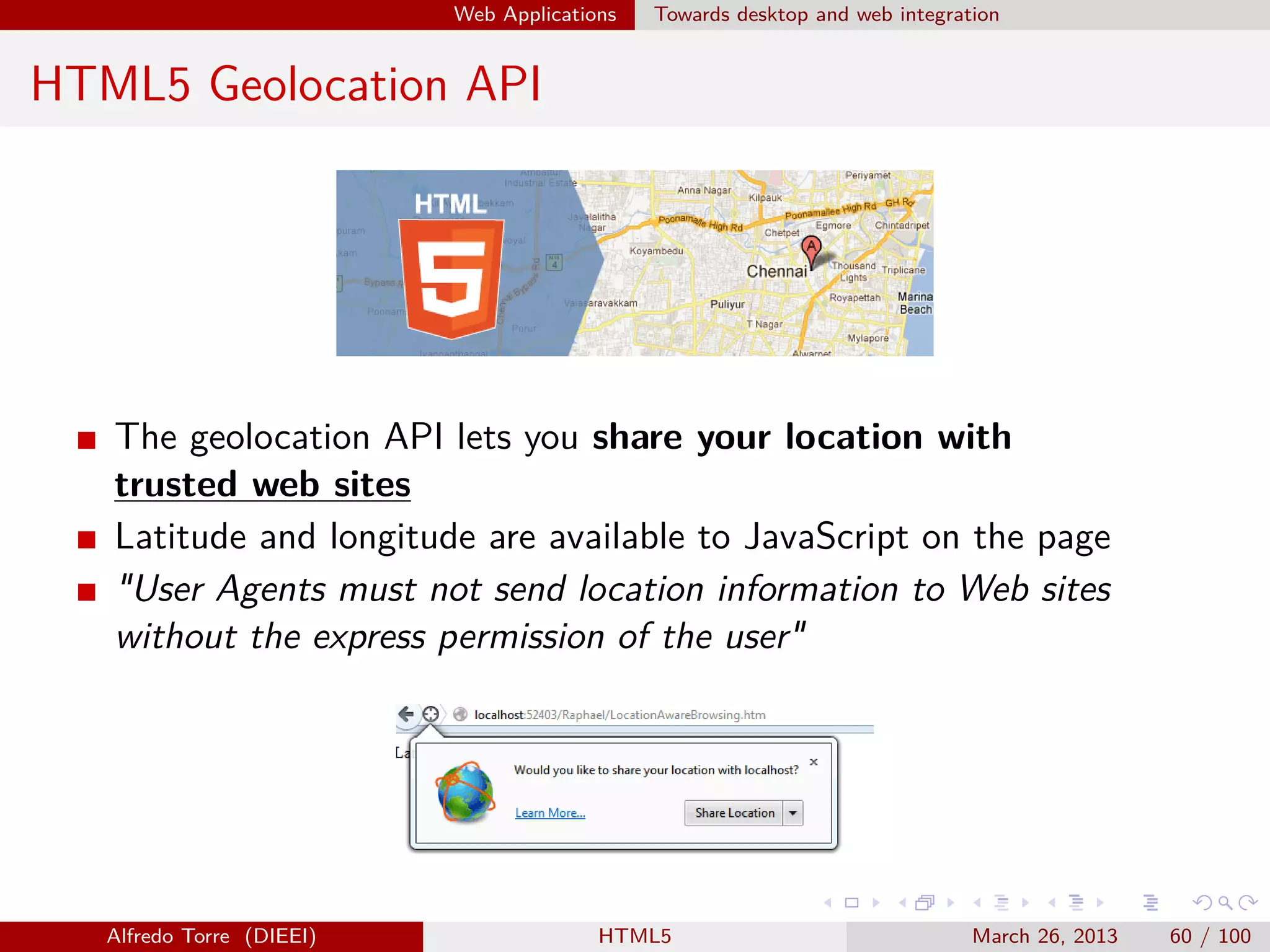Jump to the next section with the right arrow

pos(1100,903)
